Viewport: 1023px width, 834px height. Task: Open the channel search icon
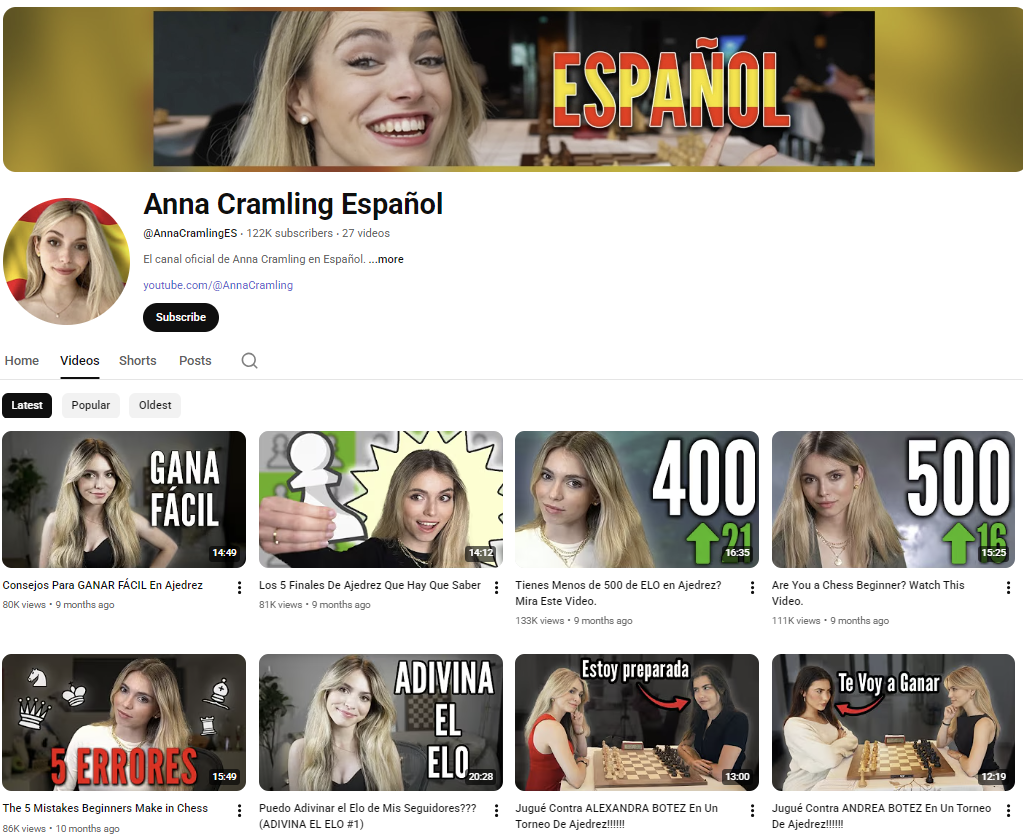[248, 360]
